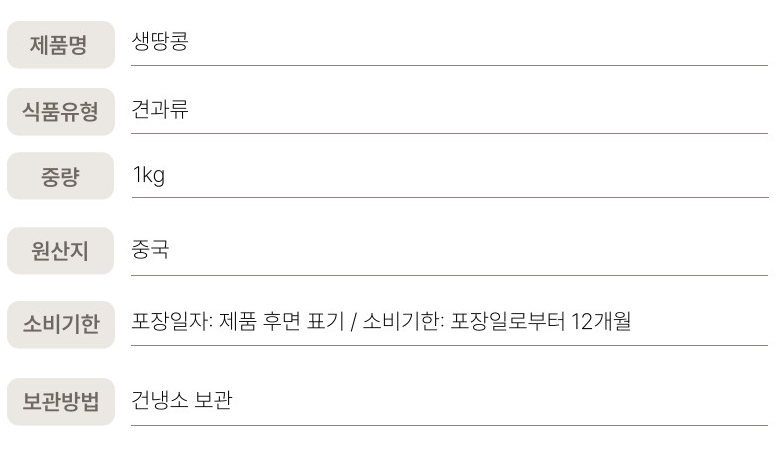Click the divider line under 중국
This screenshot has width=783, height=449.
pyautogui.click(x=449, y=275)
